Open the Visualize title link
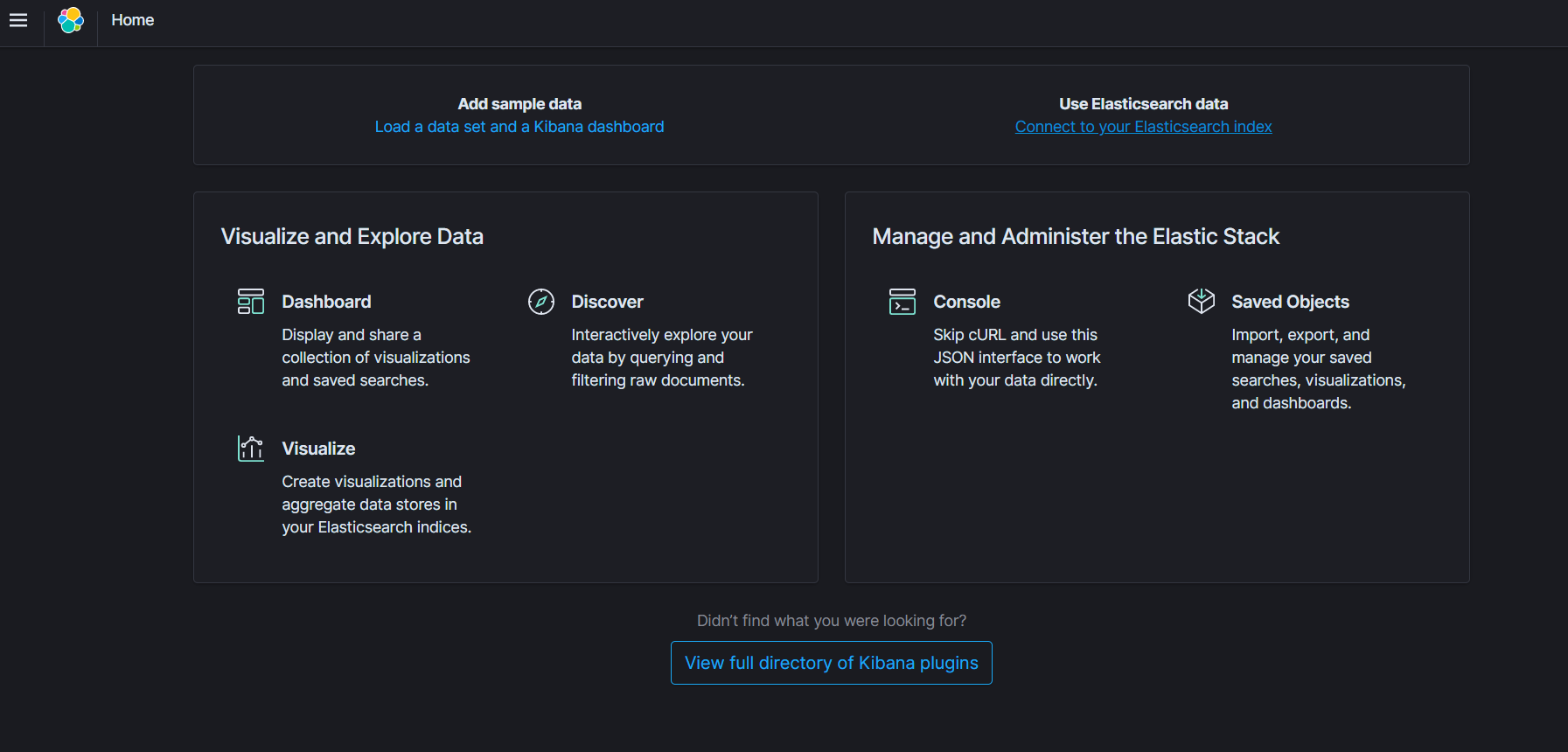 coord(318,449)
